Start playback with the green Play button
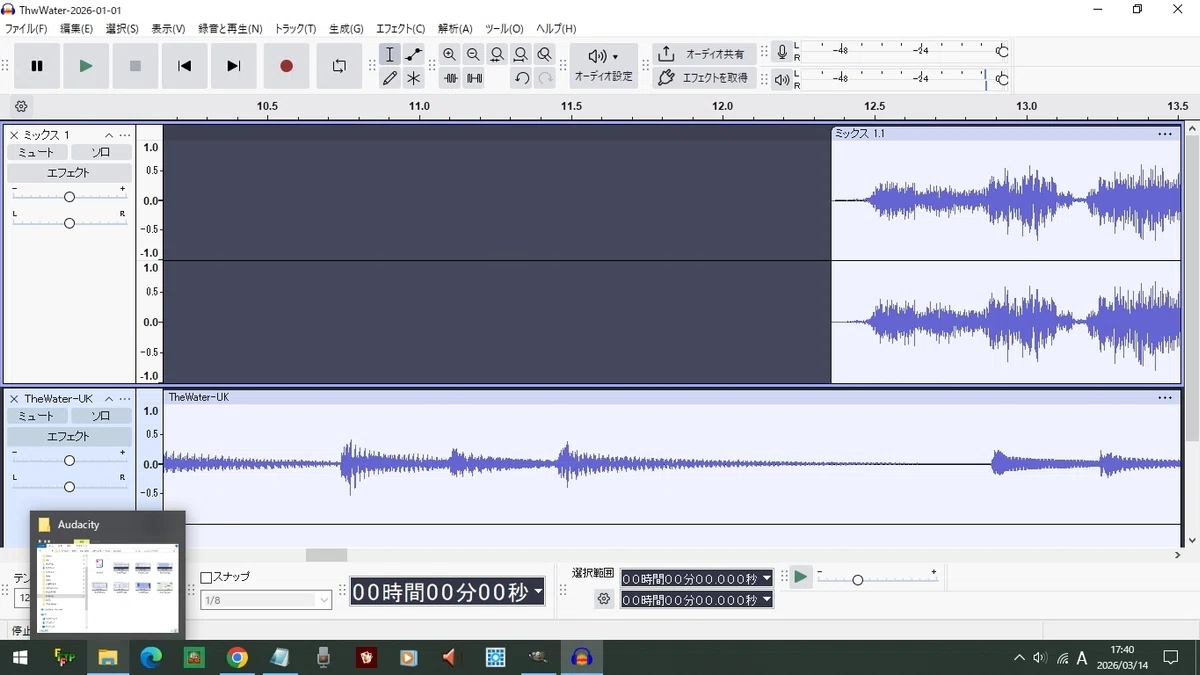The height and width of the screenshot is (675, 1200). click(86, 66)
